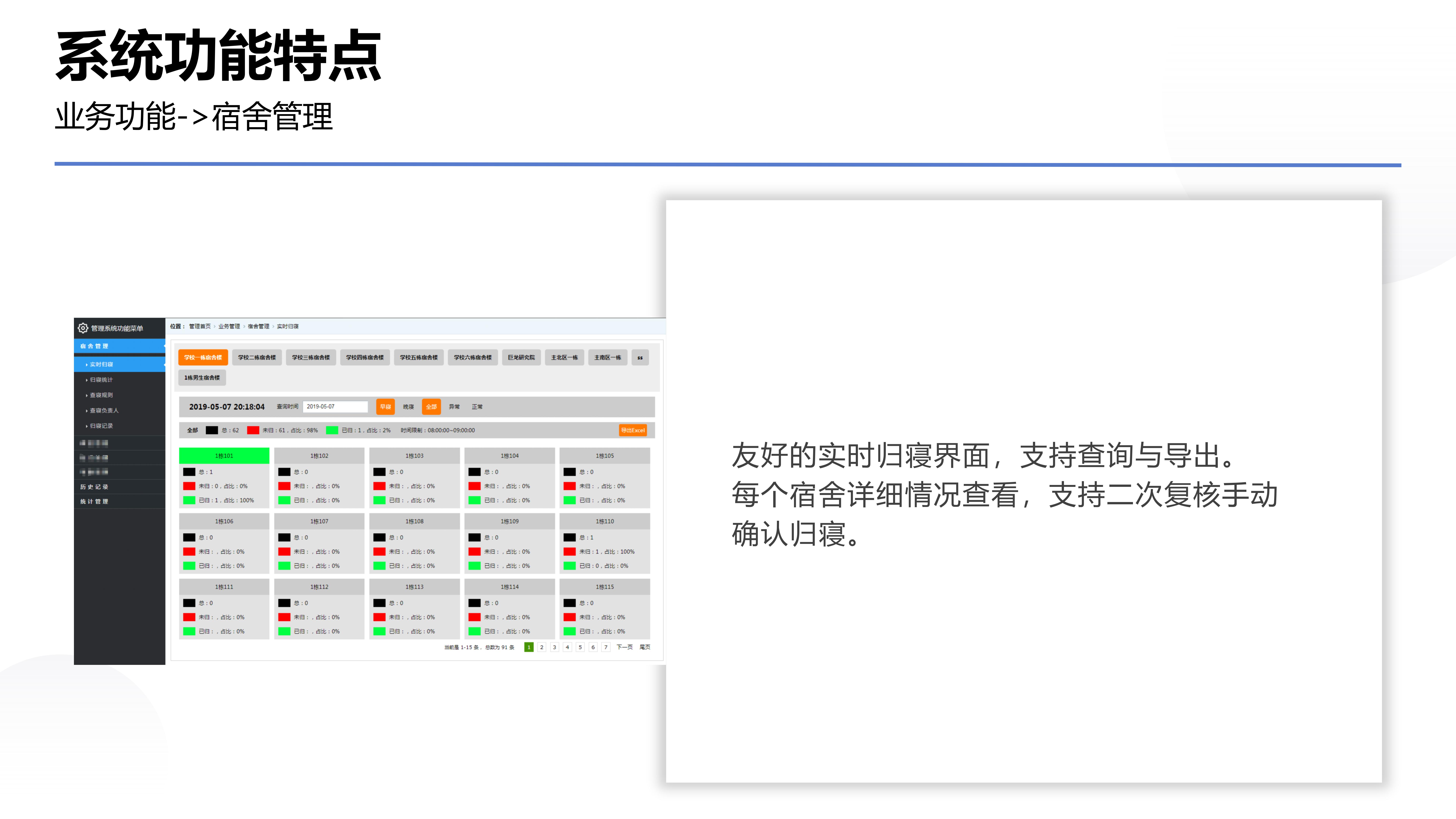The height and width of the screenshot is (819, 1456).
Task: Click 已归:1,占比:100% in room 1栋101
Action: (x=226, y=500)
